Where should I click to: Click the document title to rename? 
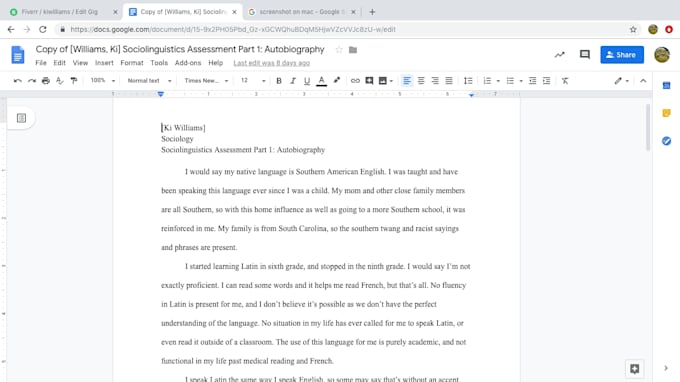coord(180,49)
